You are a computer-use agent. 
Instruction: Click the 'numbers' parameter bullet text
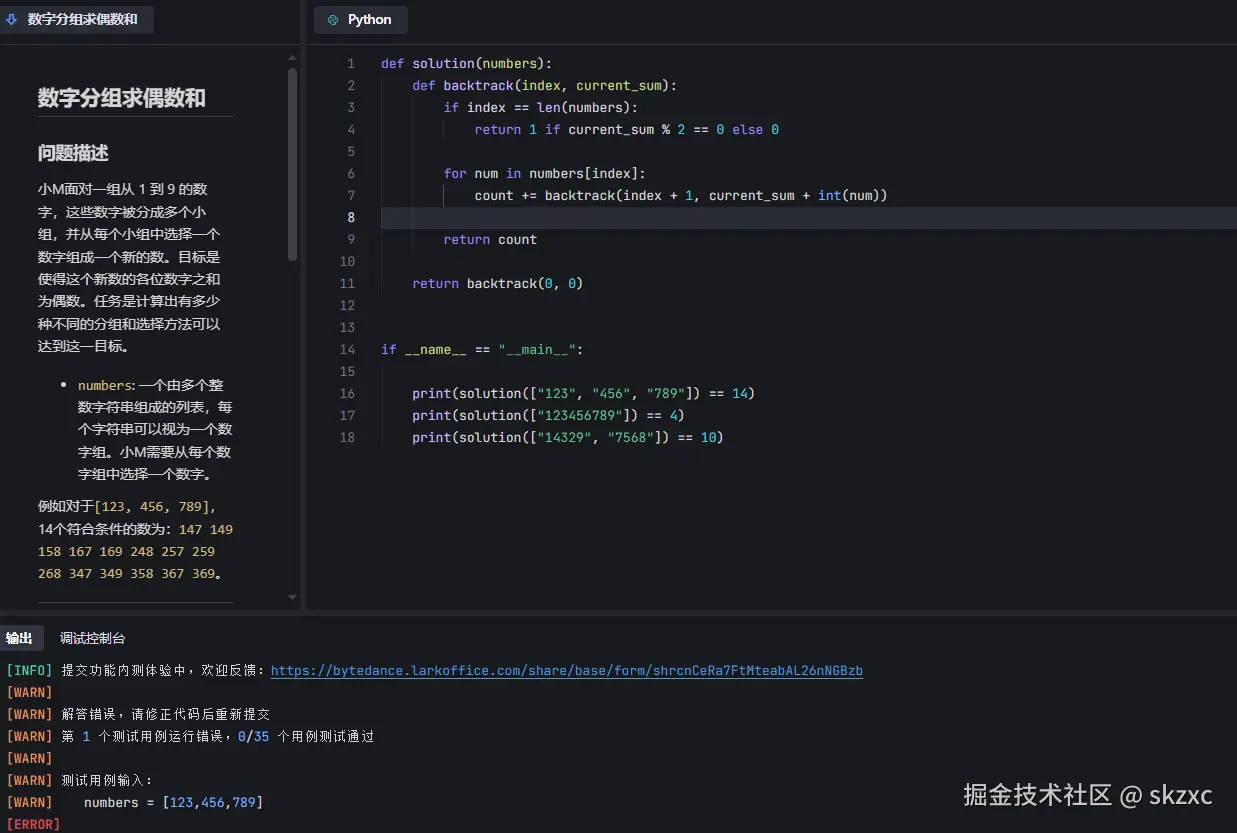(105, 385)
